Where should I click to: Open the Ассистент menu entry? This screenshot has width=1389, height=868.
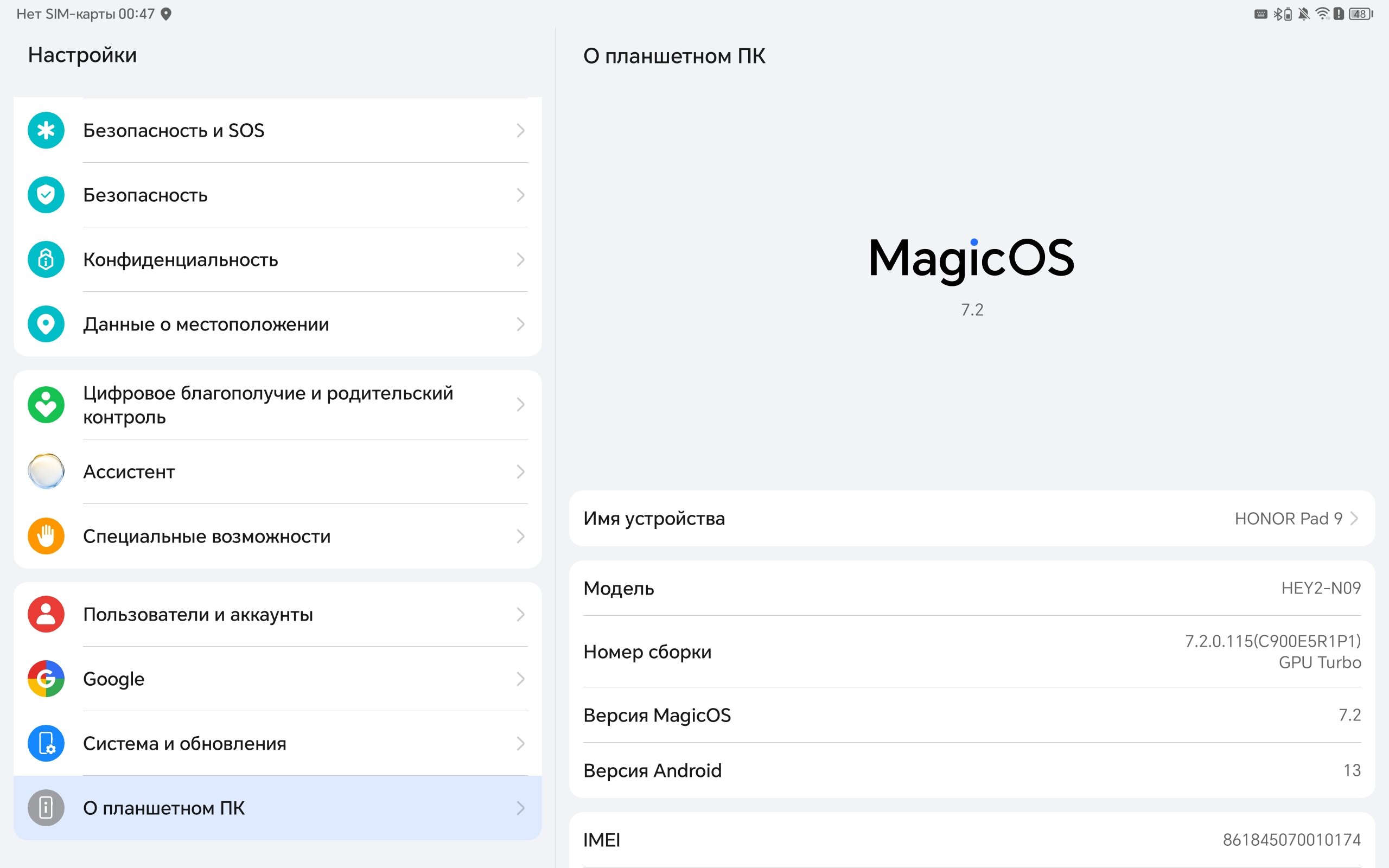click(278, 471)
